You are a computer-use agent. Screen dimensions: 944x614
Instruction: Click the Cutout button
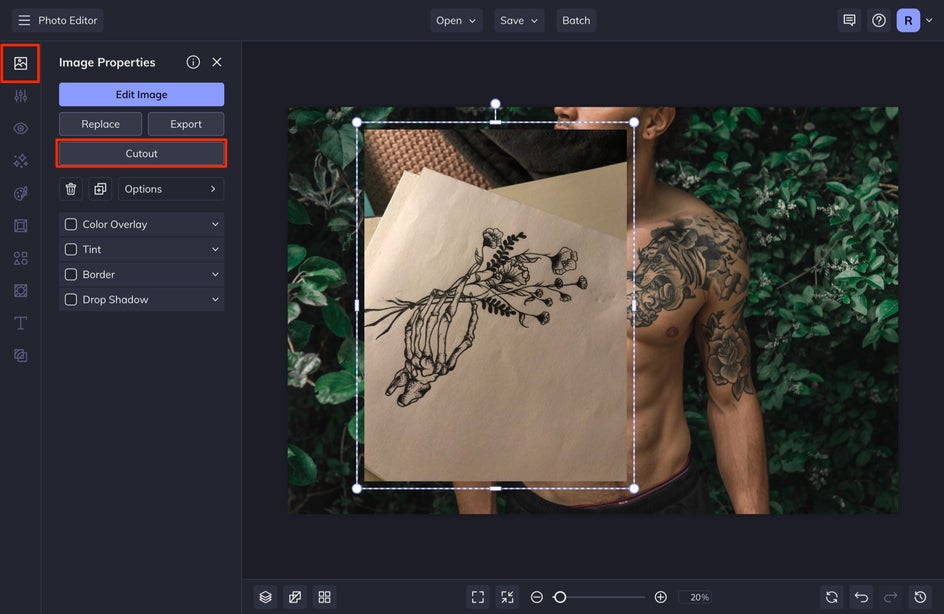coord(141,154)
